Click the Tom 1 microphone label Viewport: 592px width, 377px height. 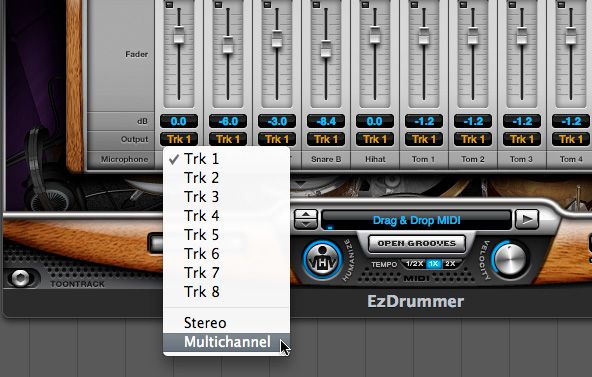click(423, 159)
